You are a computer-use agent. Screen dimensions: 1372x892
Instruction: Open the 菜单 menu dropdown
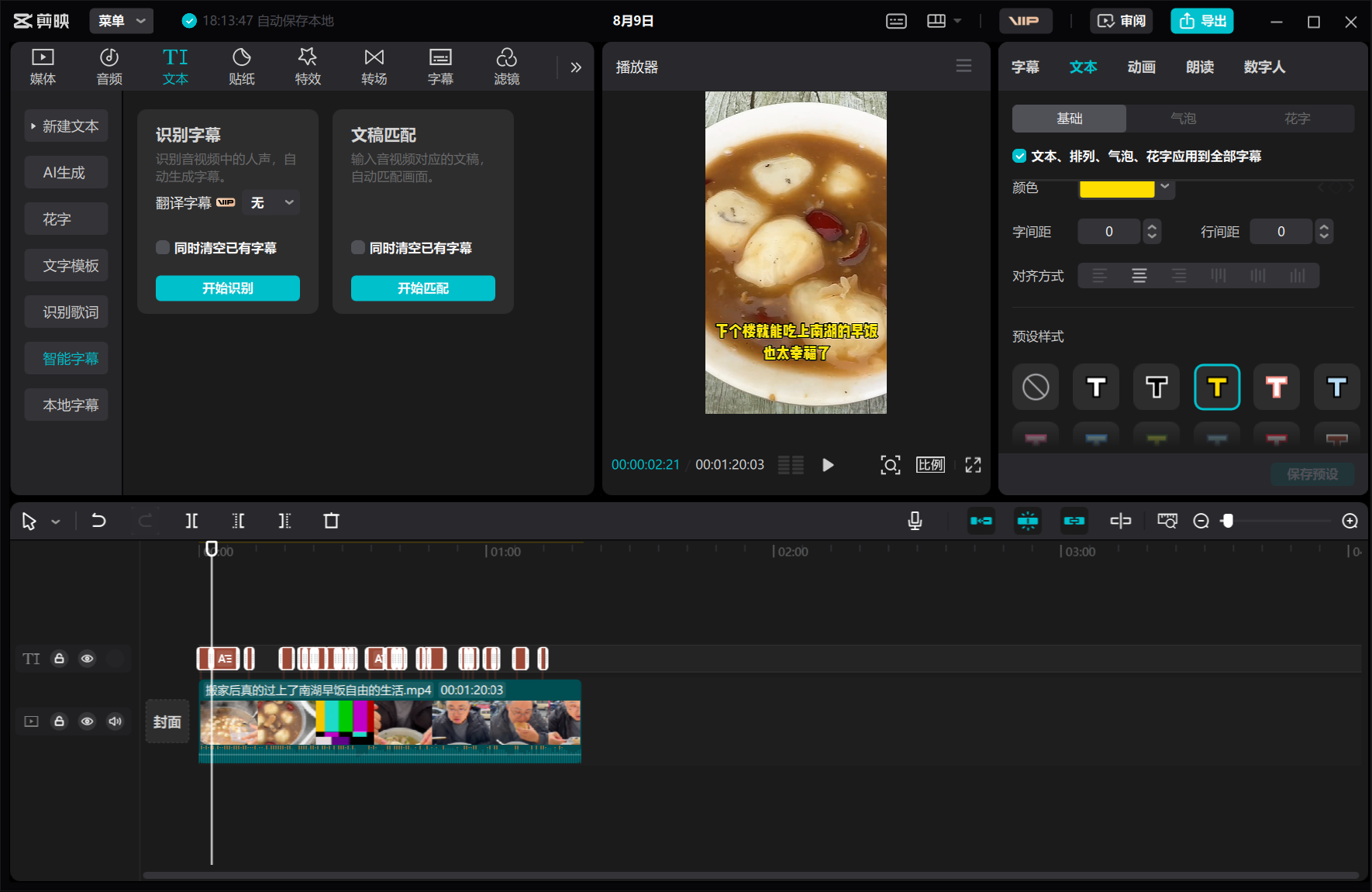[x=122, y=21]
